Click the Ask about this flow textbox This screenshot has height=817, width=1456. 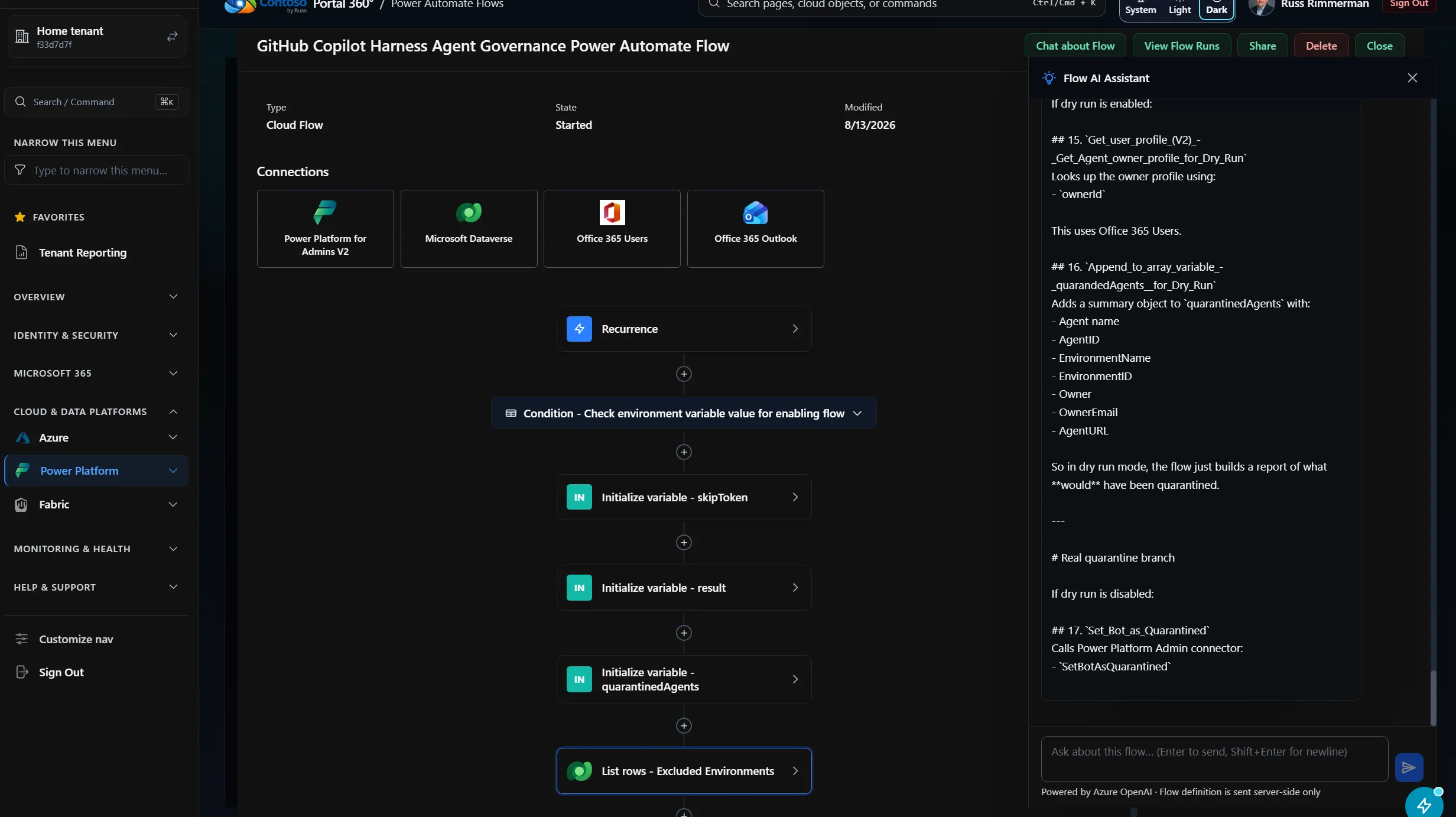[1214, 759]
